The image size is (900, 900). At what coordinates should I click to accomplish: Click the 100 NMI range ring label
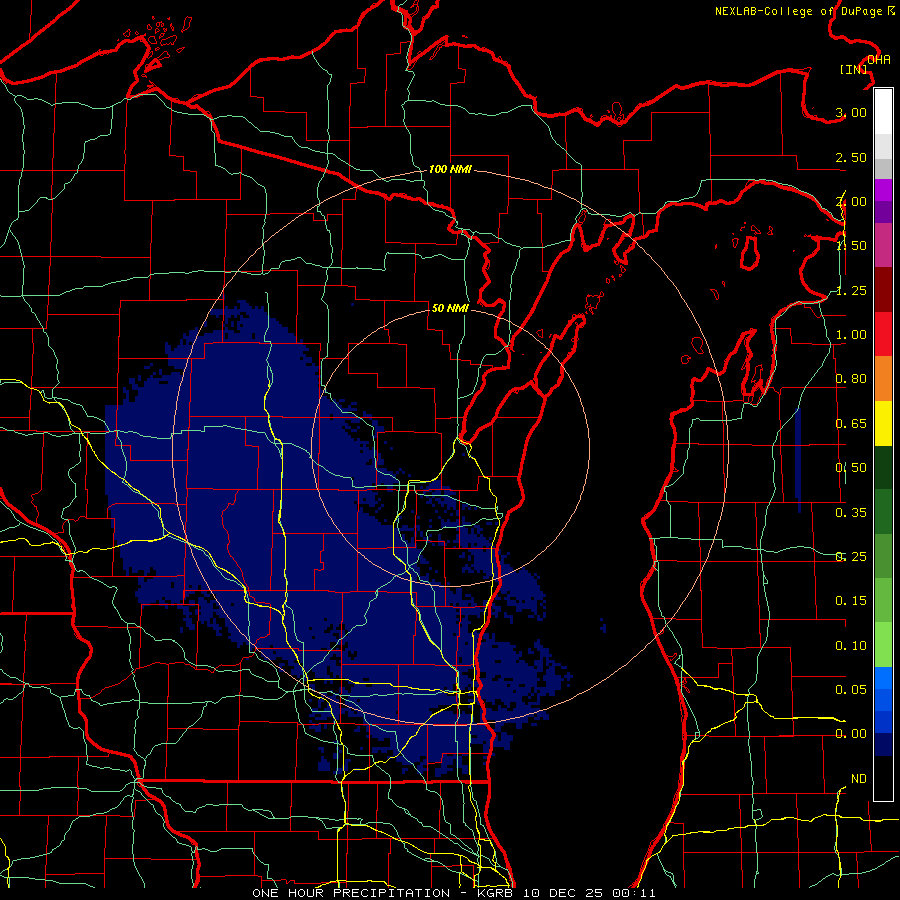450,169
